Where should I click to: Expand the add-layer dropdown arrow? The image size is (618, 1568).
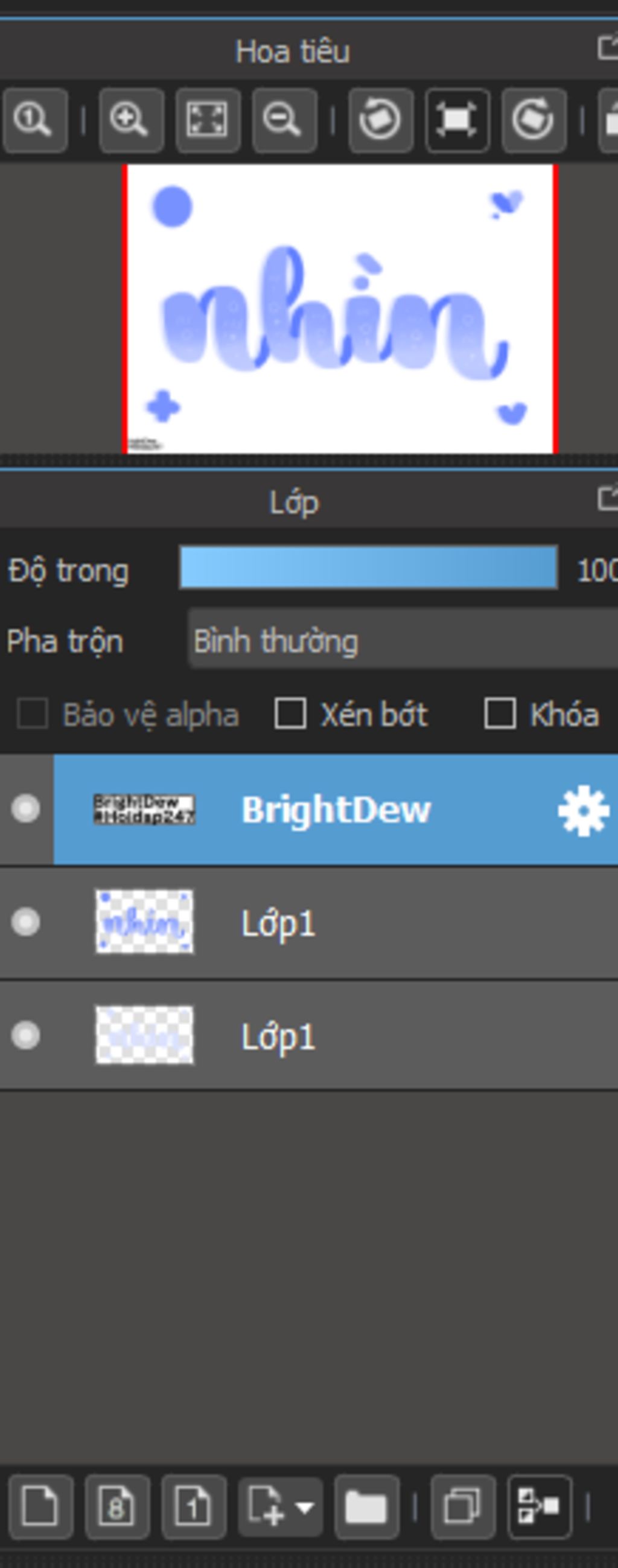point(304,1507)
